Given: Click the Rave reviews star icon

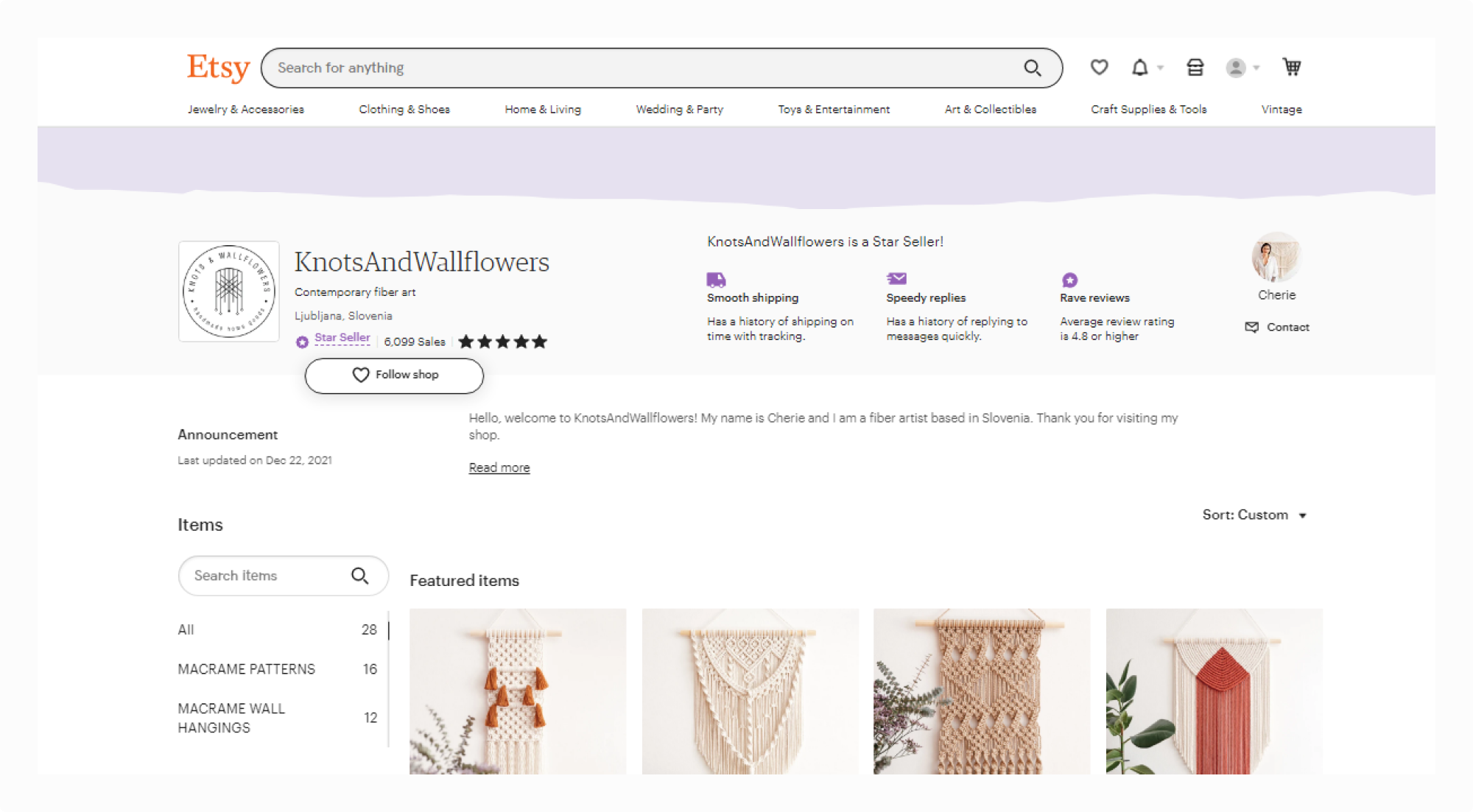Looking at the screenshot, I should click(1069, 280).
